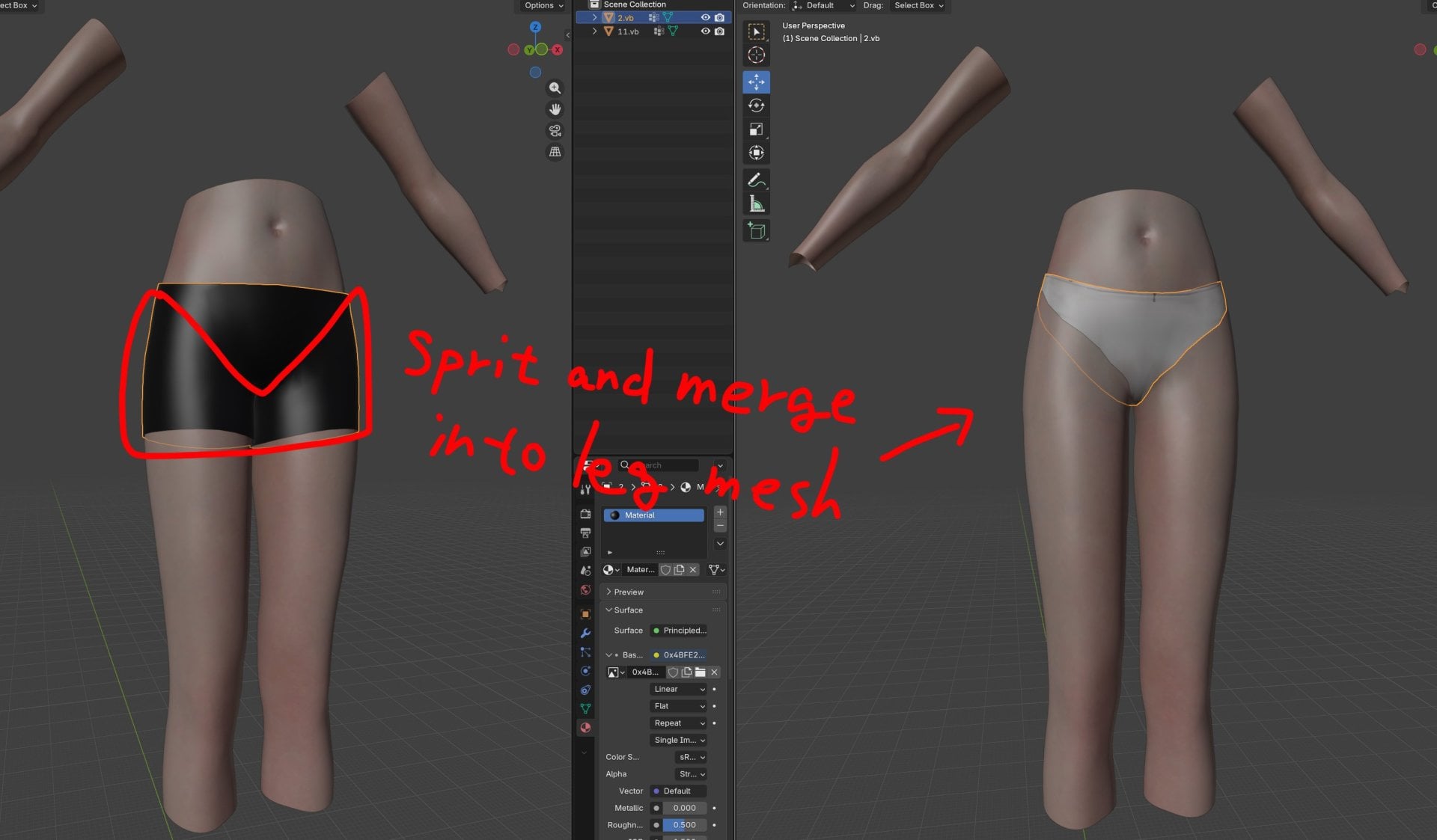Choose the Move tool
Viewport: 1437px width, 840px height.
pos(756,82)
